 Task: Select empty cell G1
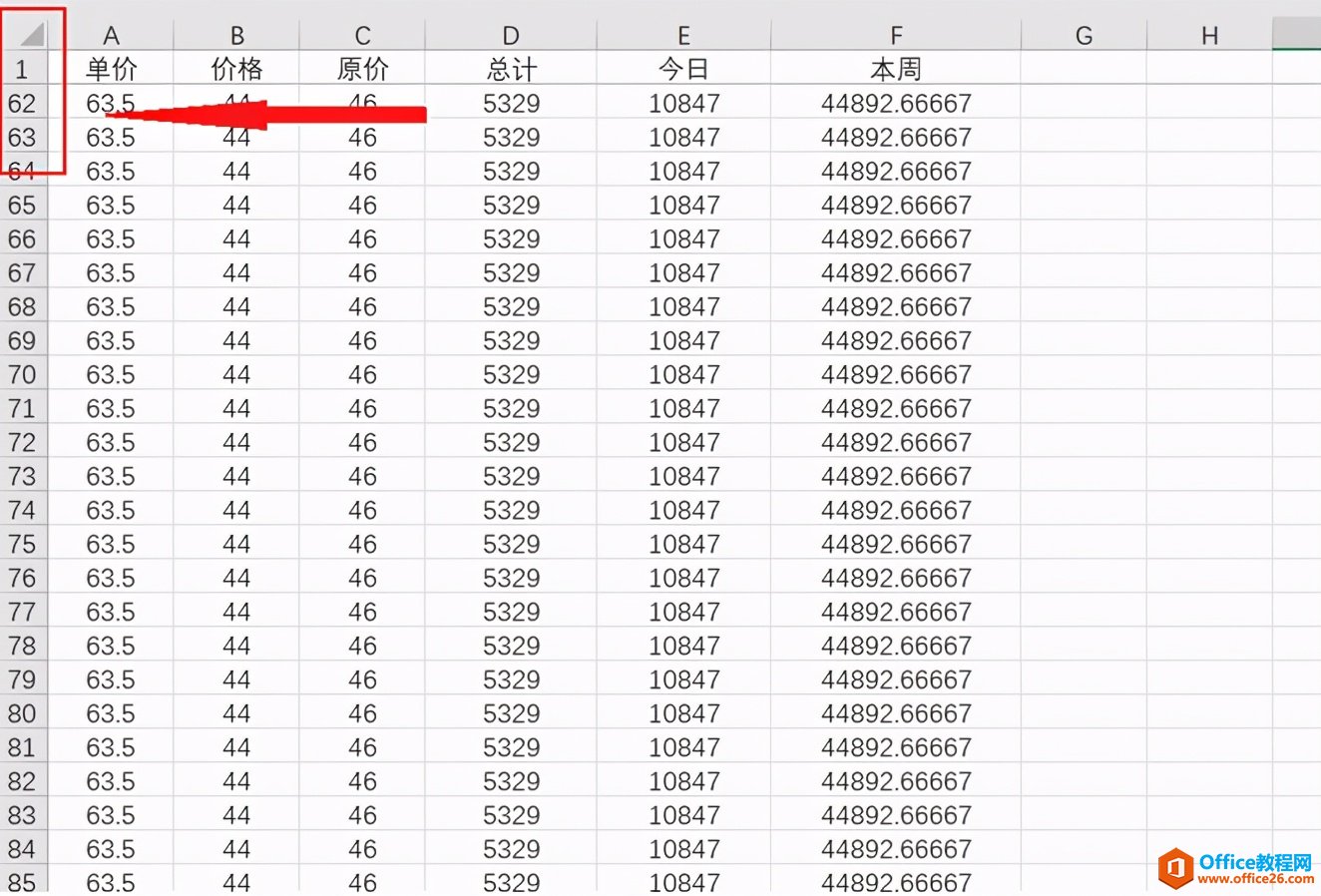1084,68
